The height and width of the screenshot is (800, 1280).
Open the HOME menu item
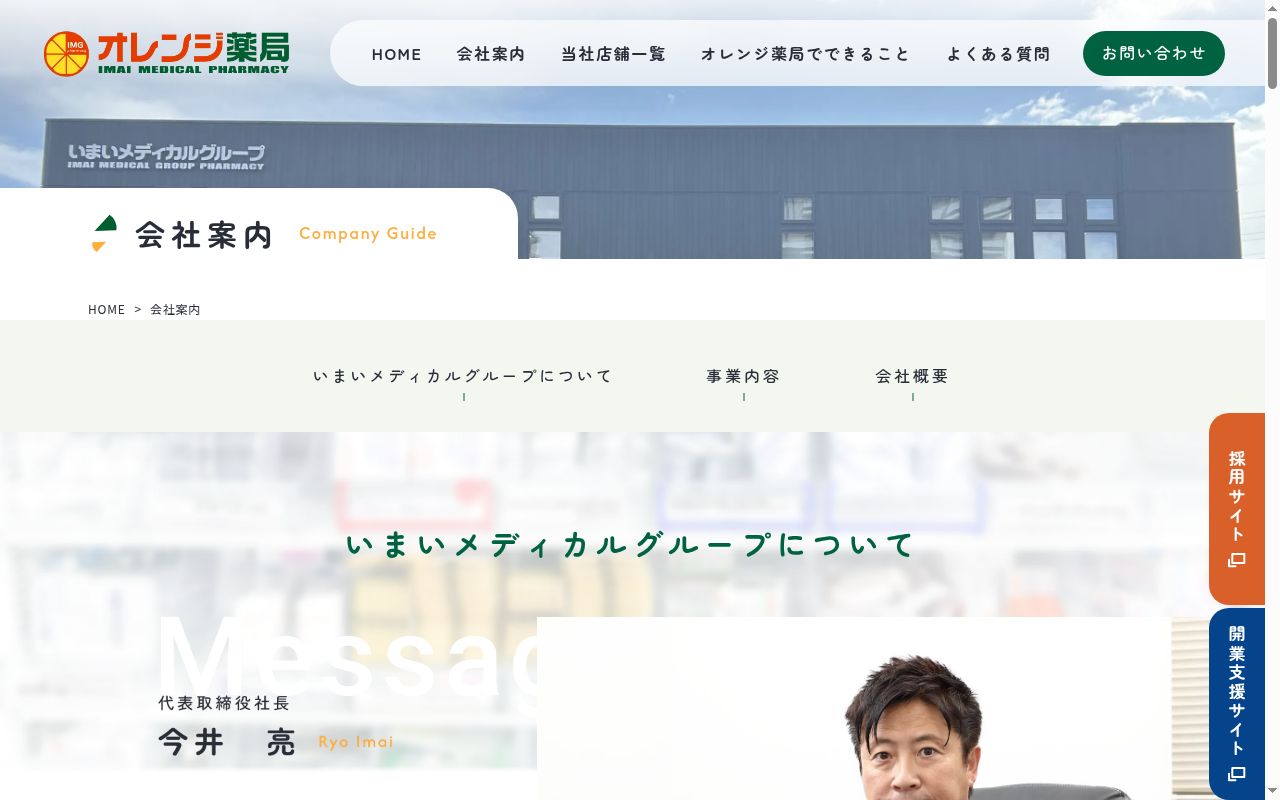pos(397,54)
